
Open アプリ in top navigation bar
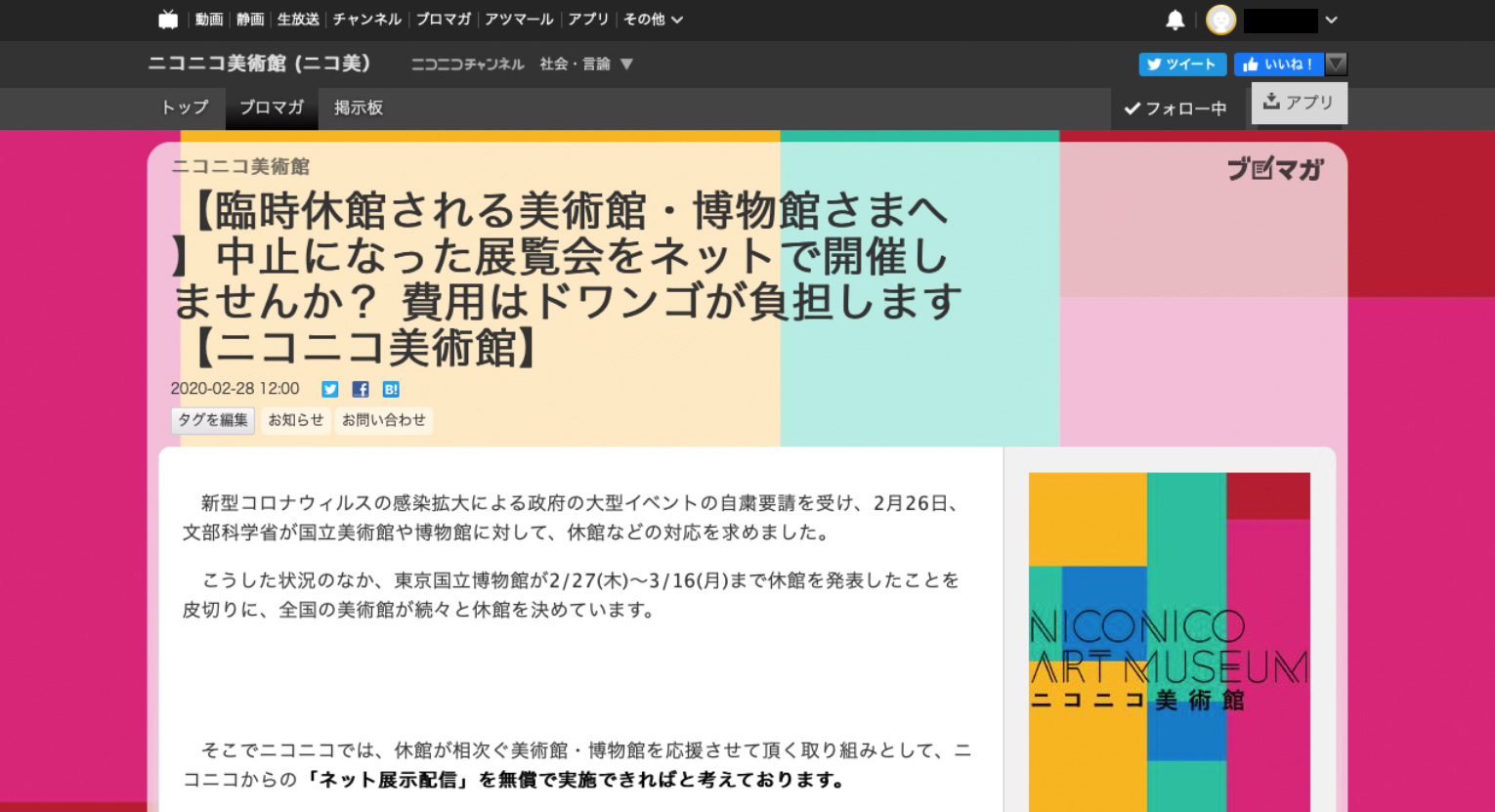(589, 20)
